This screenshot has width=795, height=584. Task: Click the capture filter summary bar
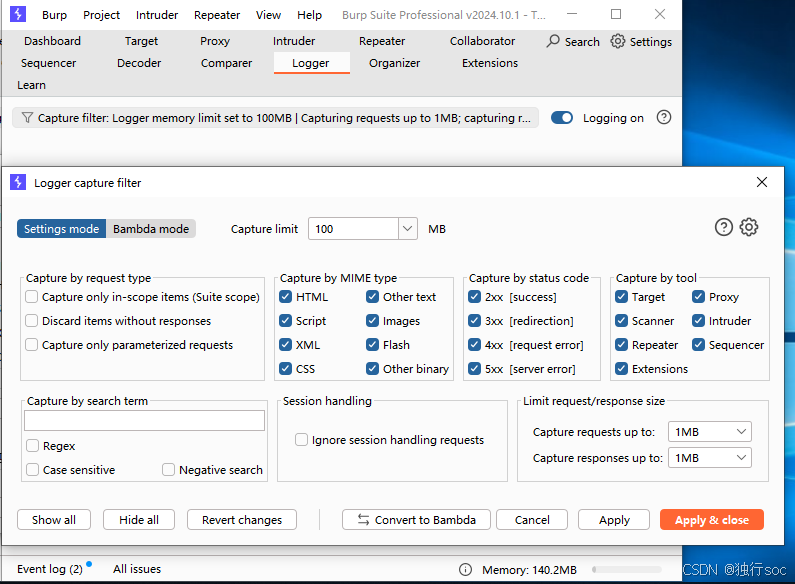pyautogui.click(x=275, y=118)
